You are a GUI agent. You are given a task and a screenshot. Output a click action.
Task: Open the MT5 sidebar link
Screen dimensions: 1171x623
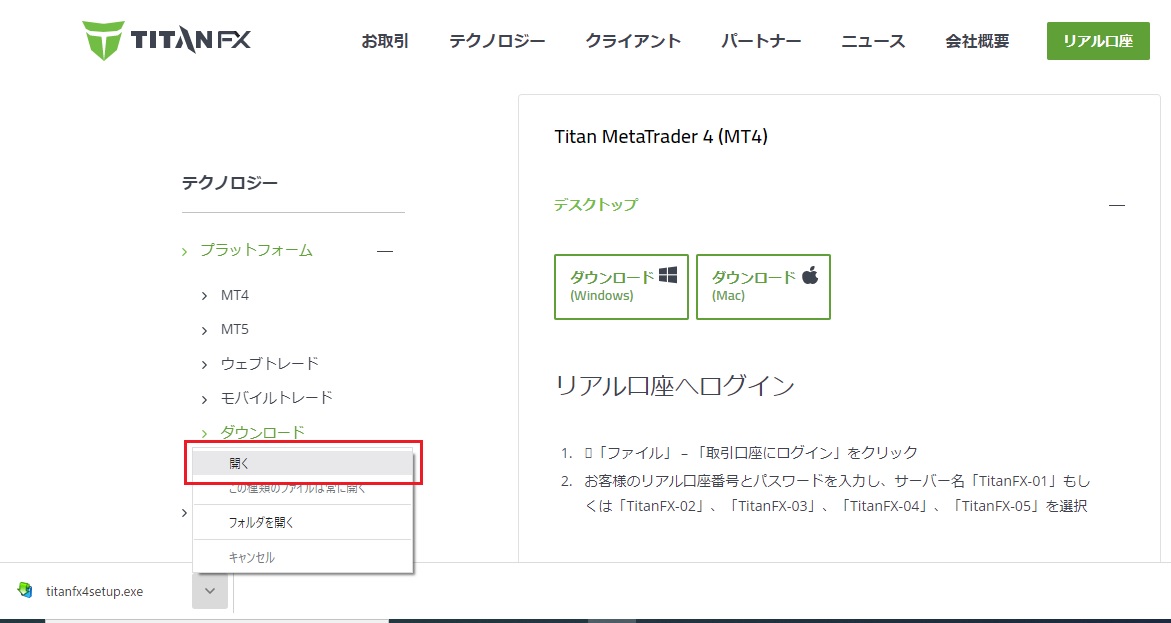tap(234, 330)
